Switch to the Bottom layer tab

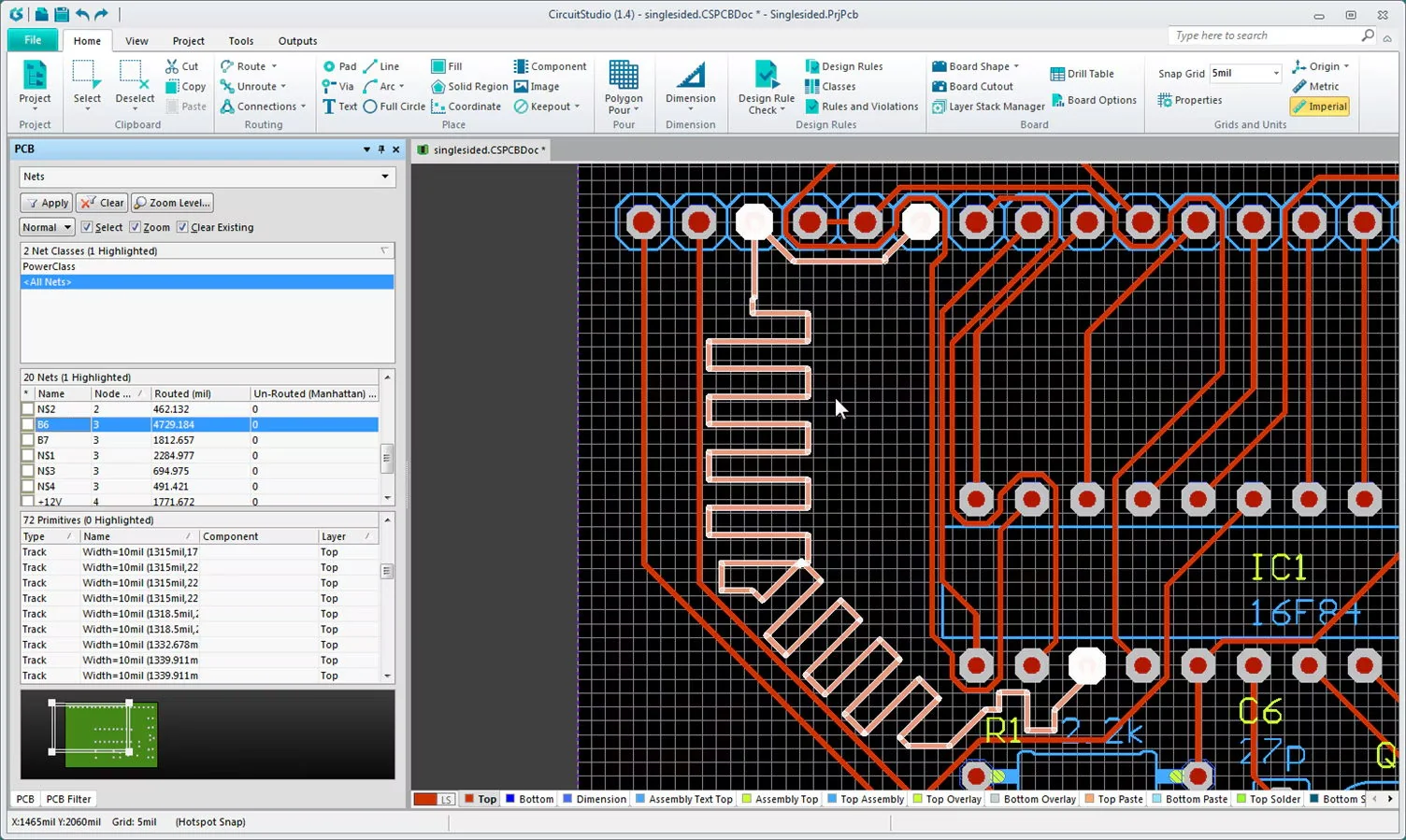tap(535, 799)
